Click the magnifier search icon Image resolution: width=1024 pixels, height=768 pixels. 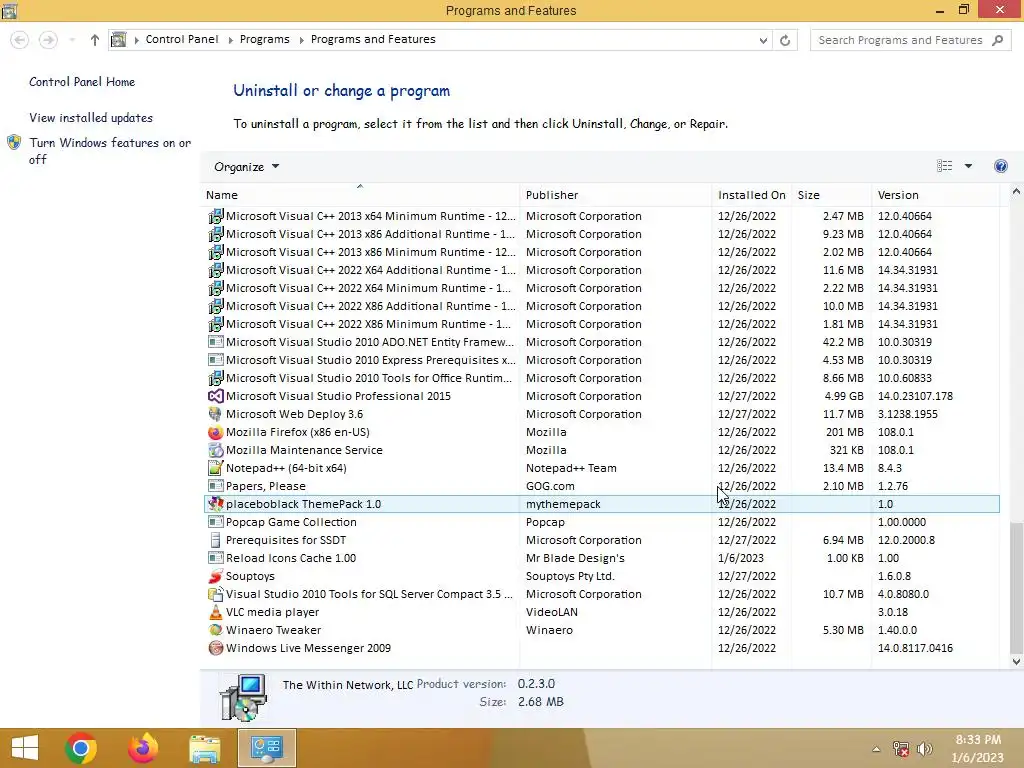997,40
